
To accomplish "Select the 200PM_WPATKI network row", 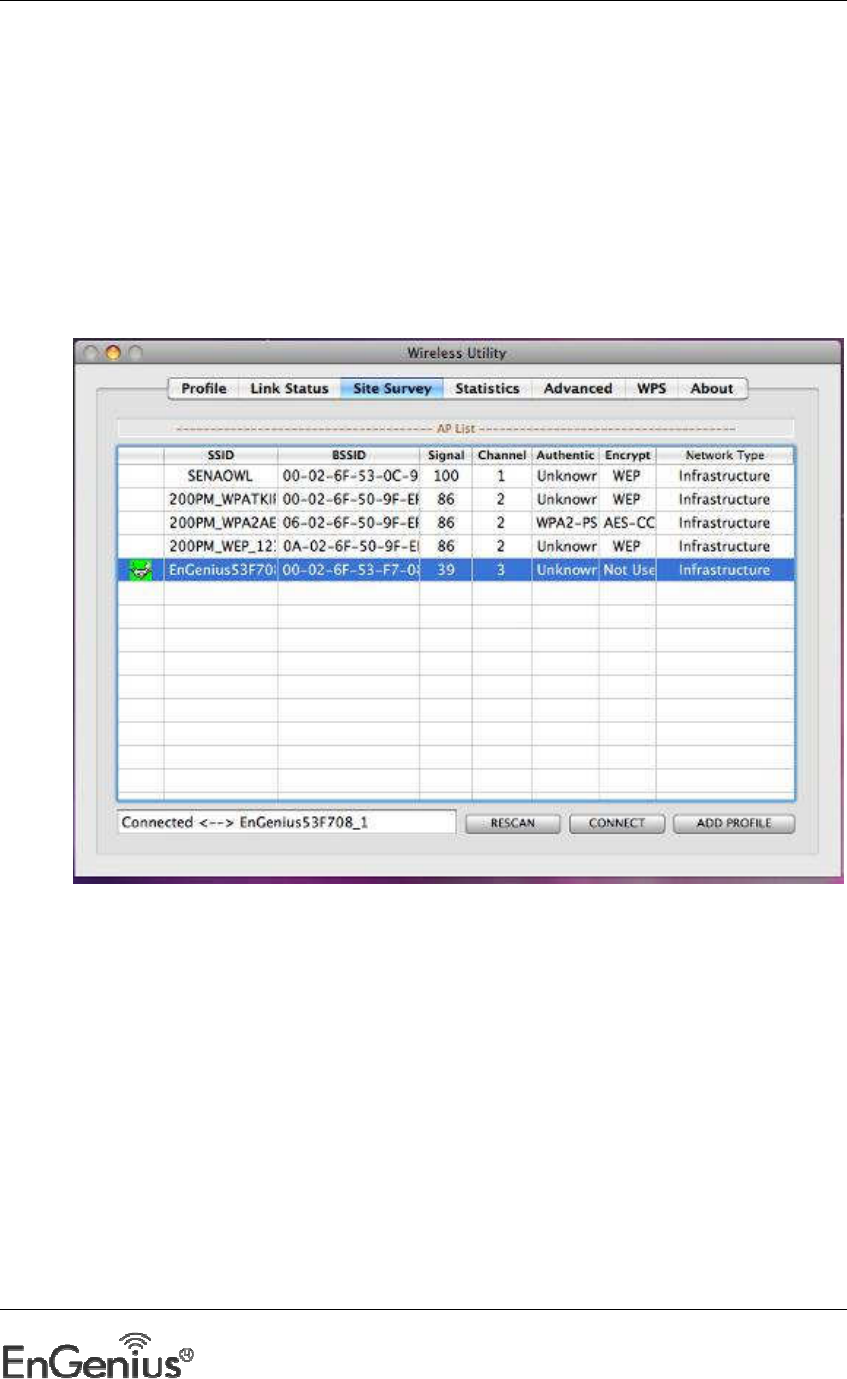I will pyautogui.click(x=456, y=499).
